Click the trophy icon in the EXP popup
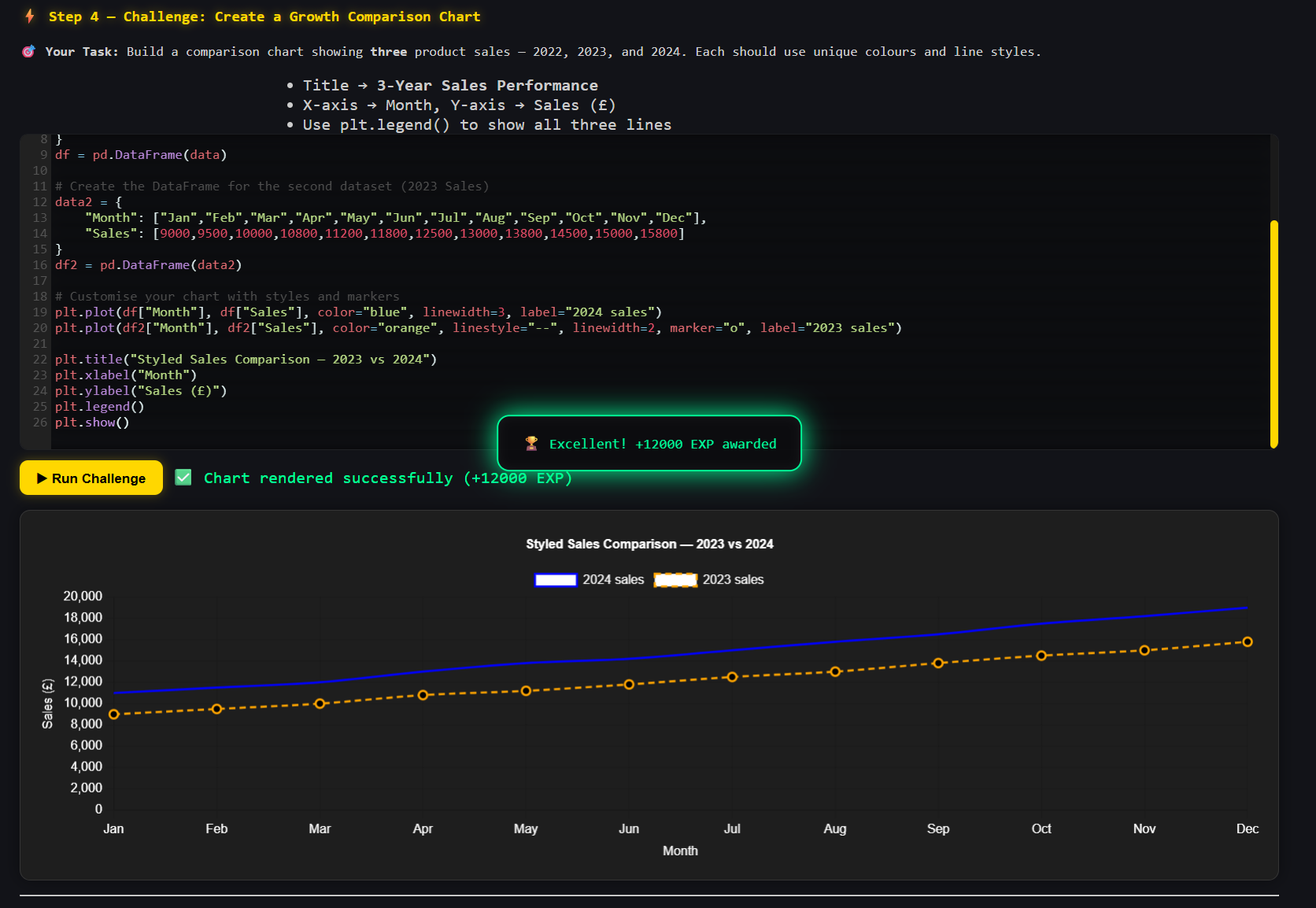The width and height of the screenshot is (1316, 908). [x=531, y=444]
